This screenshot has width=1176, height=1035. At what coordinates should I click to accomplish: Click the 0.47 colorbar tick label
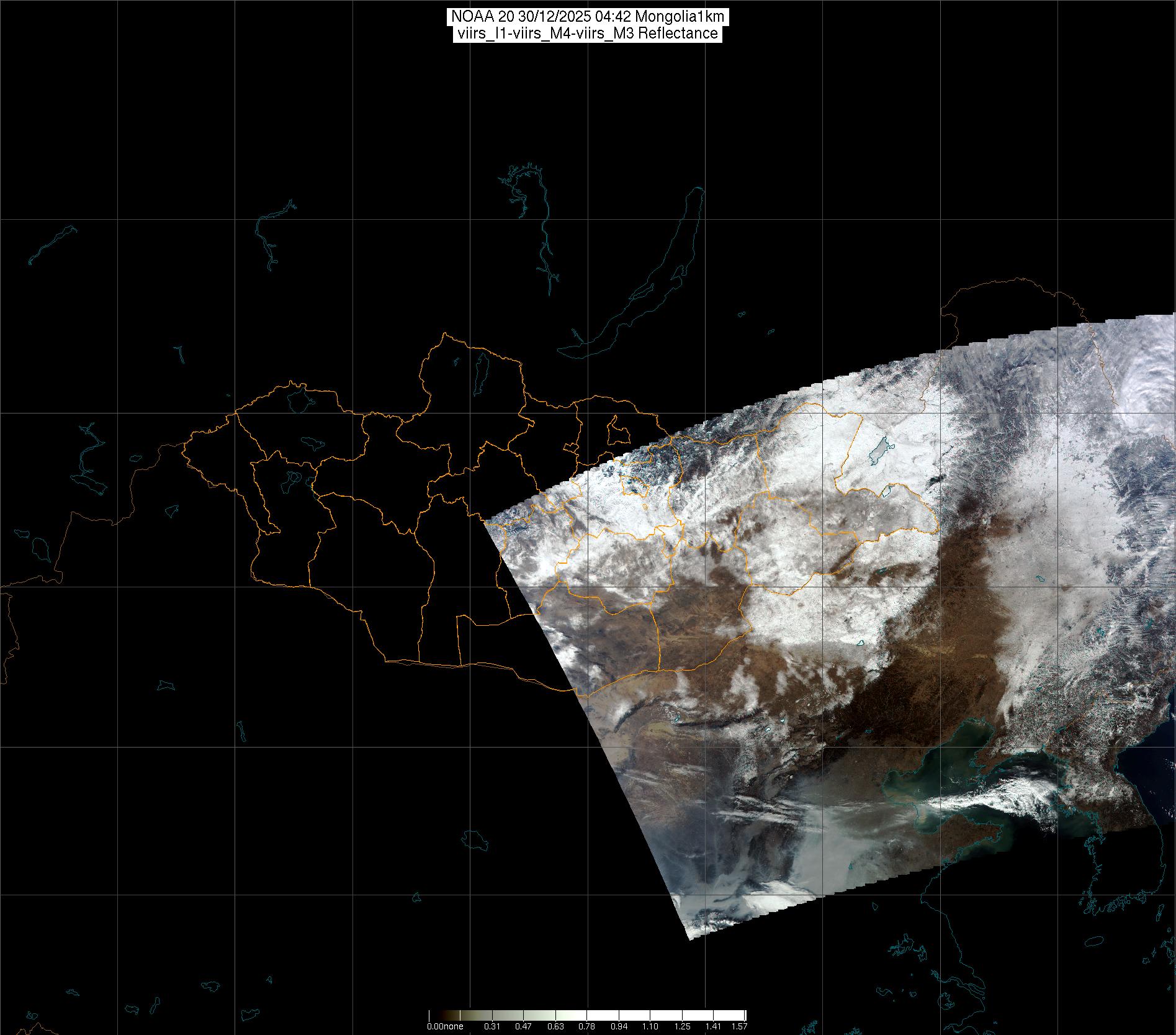(523, 1026)
